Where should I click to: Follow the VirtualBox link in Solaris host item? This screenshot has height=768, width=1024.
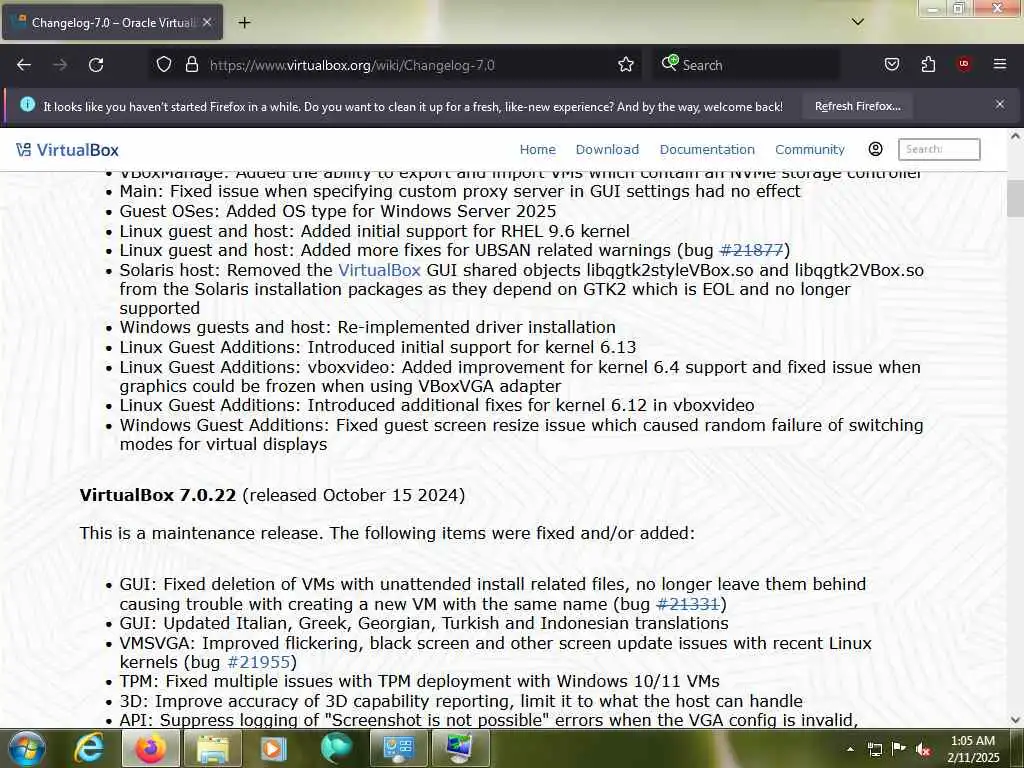click(379, 270)
